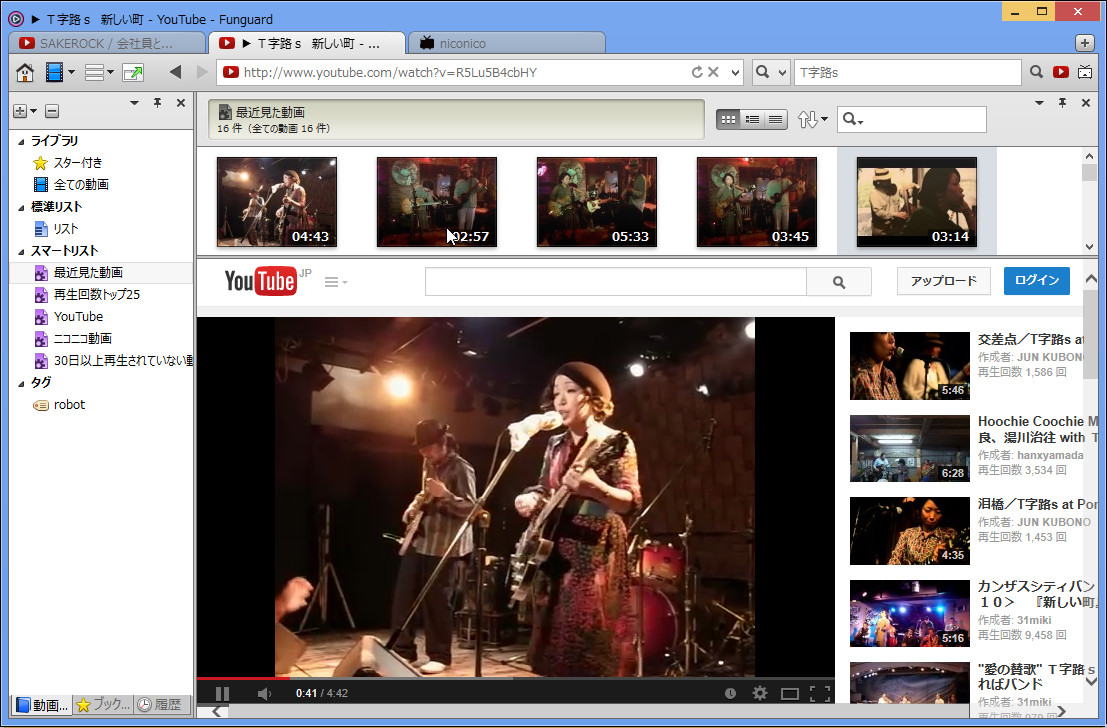Open the sort order dropdown
The width and height of the screenshot is (1107, 728).
(813, 119)
